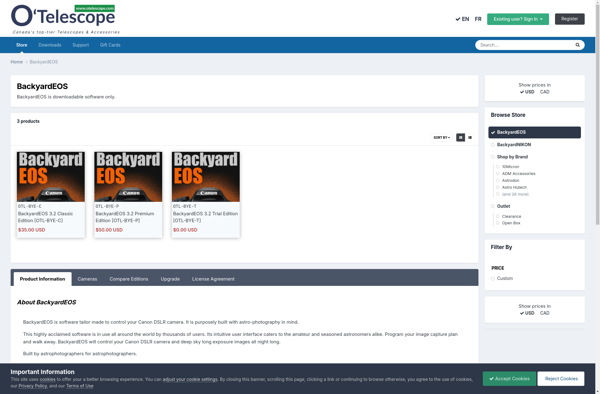Select the Clearance outlet option
The height and width of the screenshot is (394, 600).
click(x=497, y=217)
